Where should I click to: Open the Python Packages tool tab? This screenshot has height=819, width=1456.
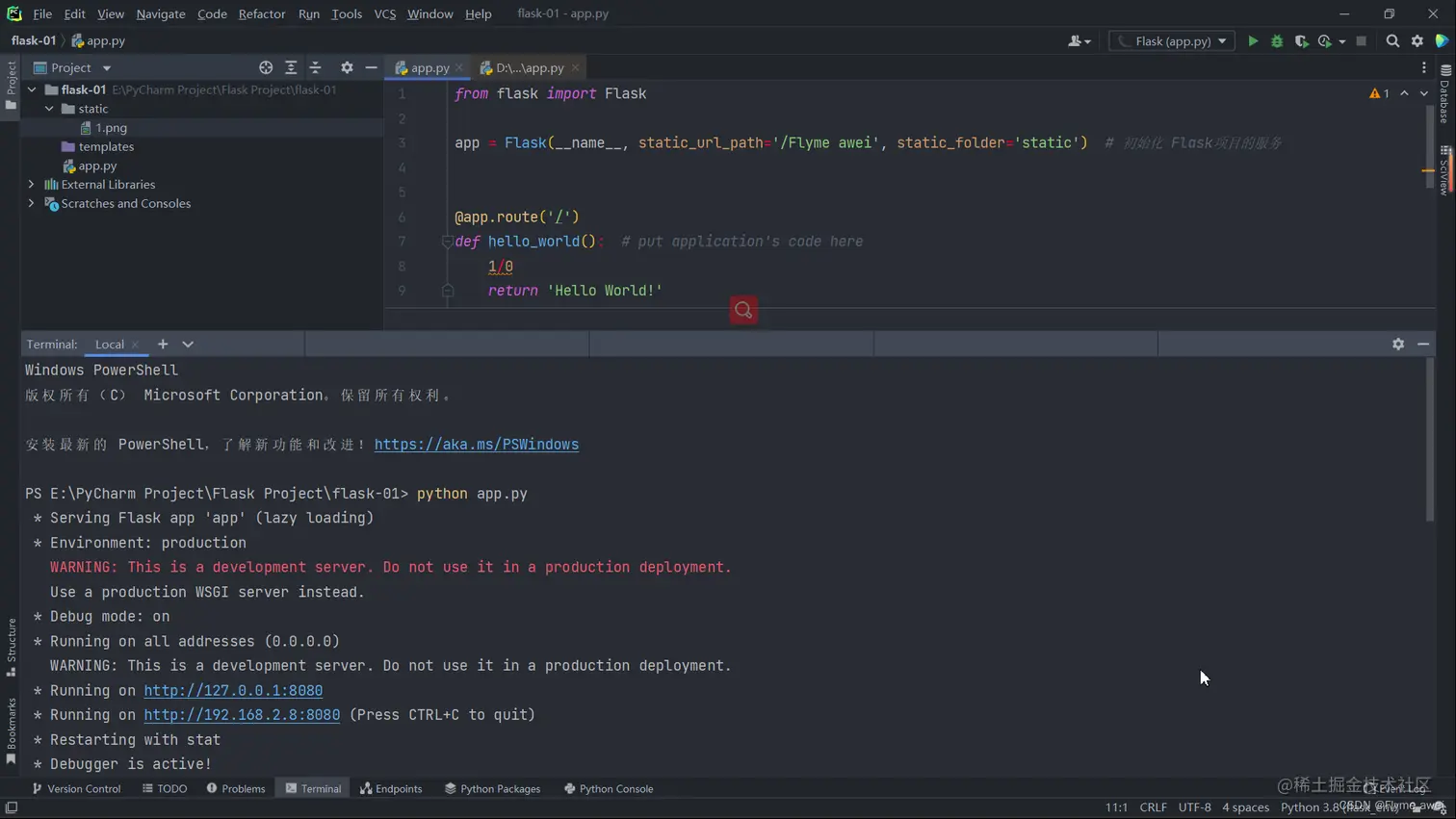click(492, 788)
